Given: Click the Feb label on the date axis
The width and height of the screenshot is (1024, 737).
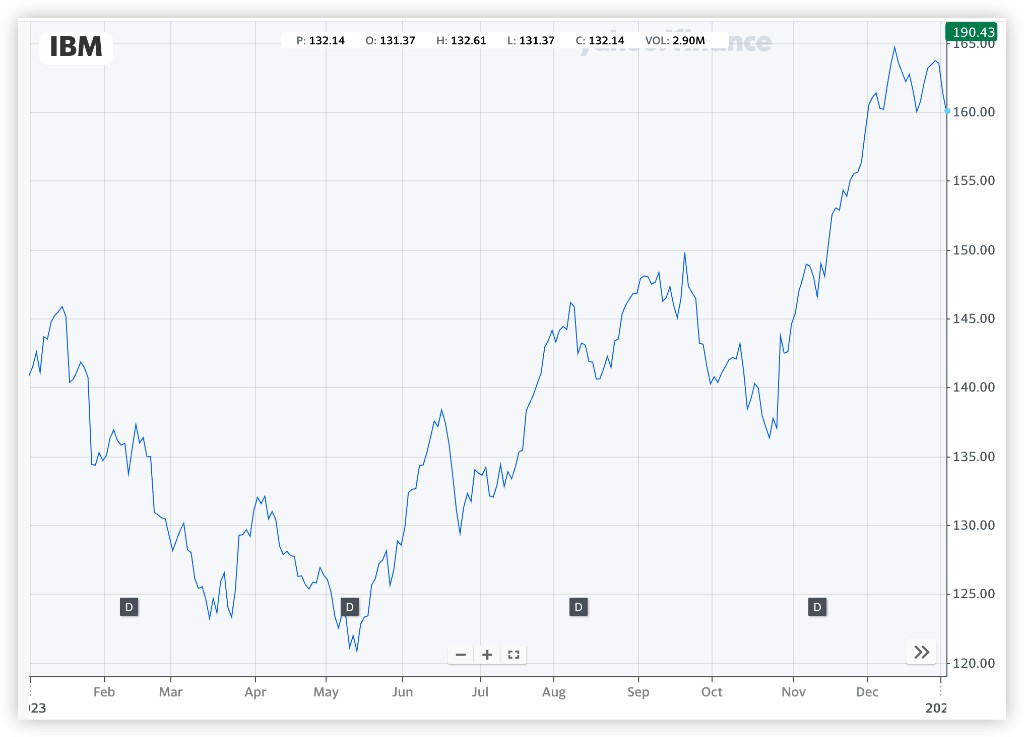Looking at the screenshot, I should click(104, 692).
